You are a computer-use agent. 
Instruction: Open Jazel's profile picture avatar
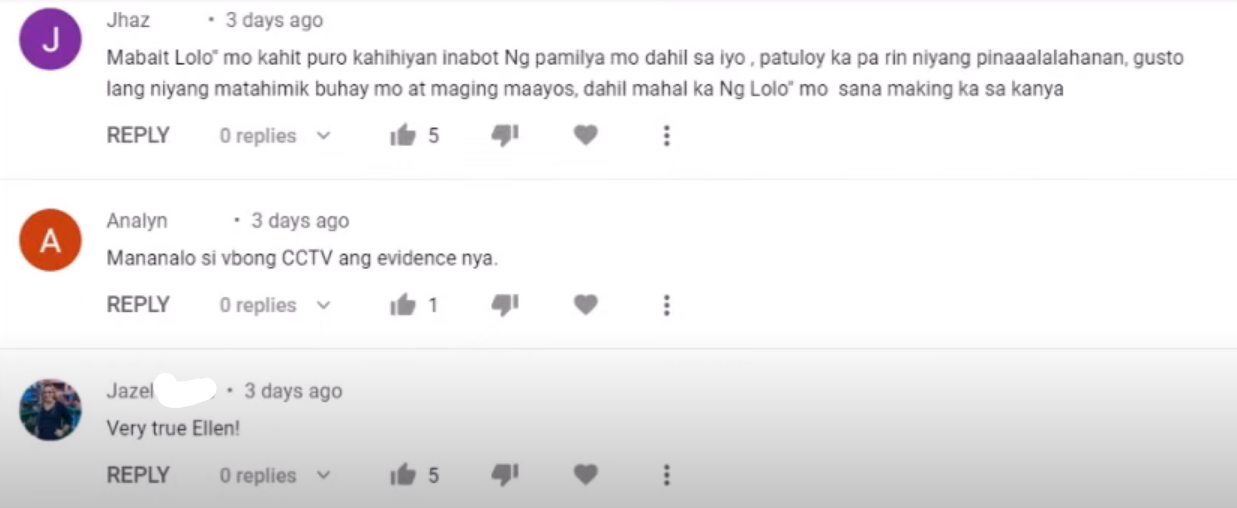50,410
